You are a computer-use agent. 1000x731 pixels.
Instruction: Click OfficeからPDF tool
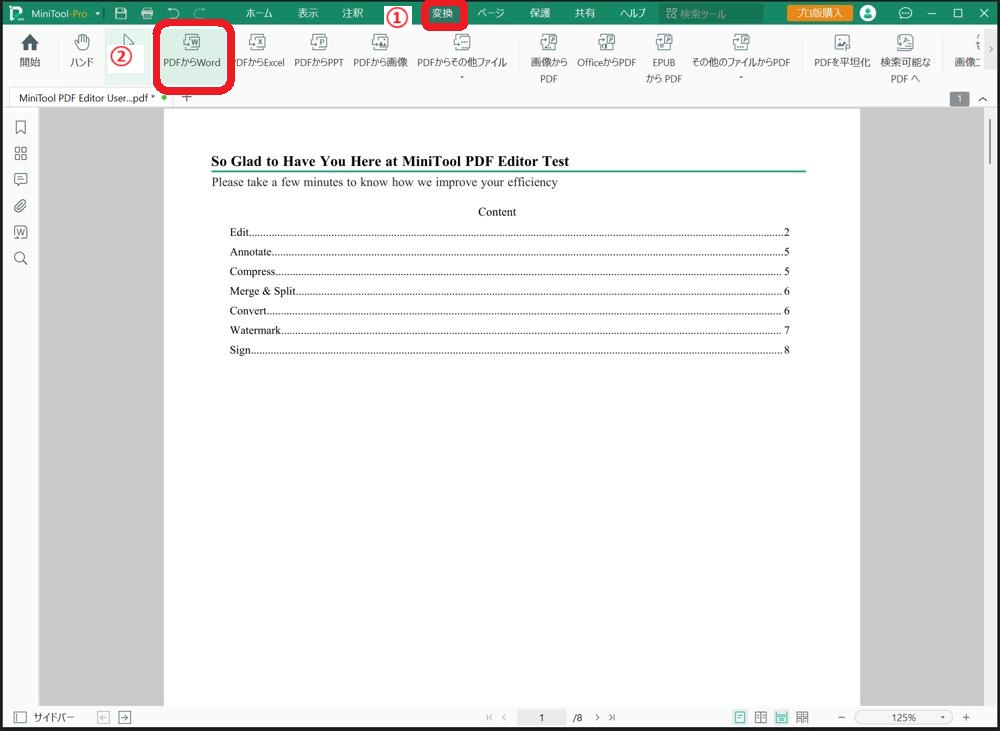[607, 51]
